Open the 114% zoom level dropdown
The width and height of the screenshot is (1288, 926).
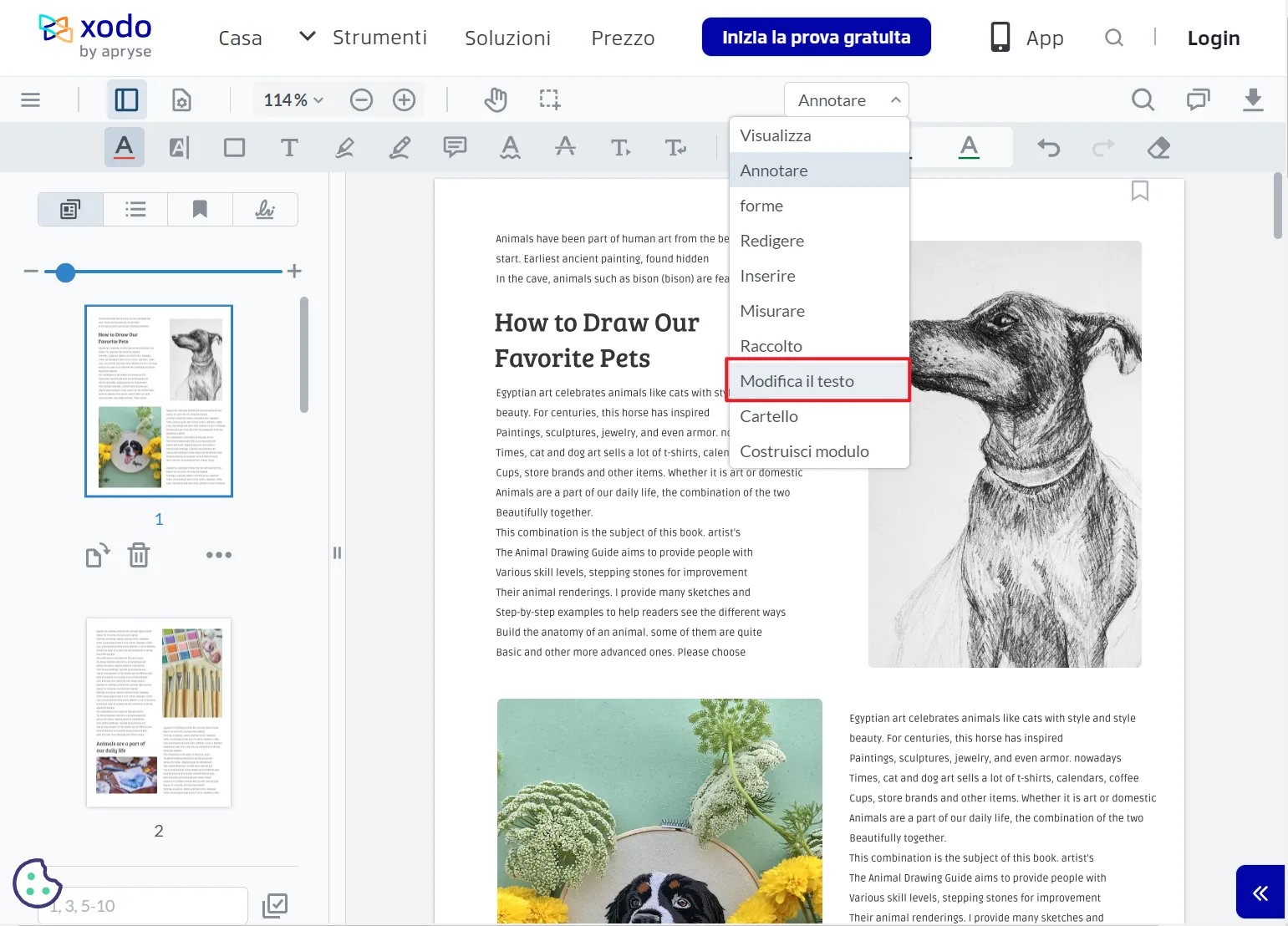point(293,100)
